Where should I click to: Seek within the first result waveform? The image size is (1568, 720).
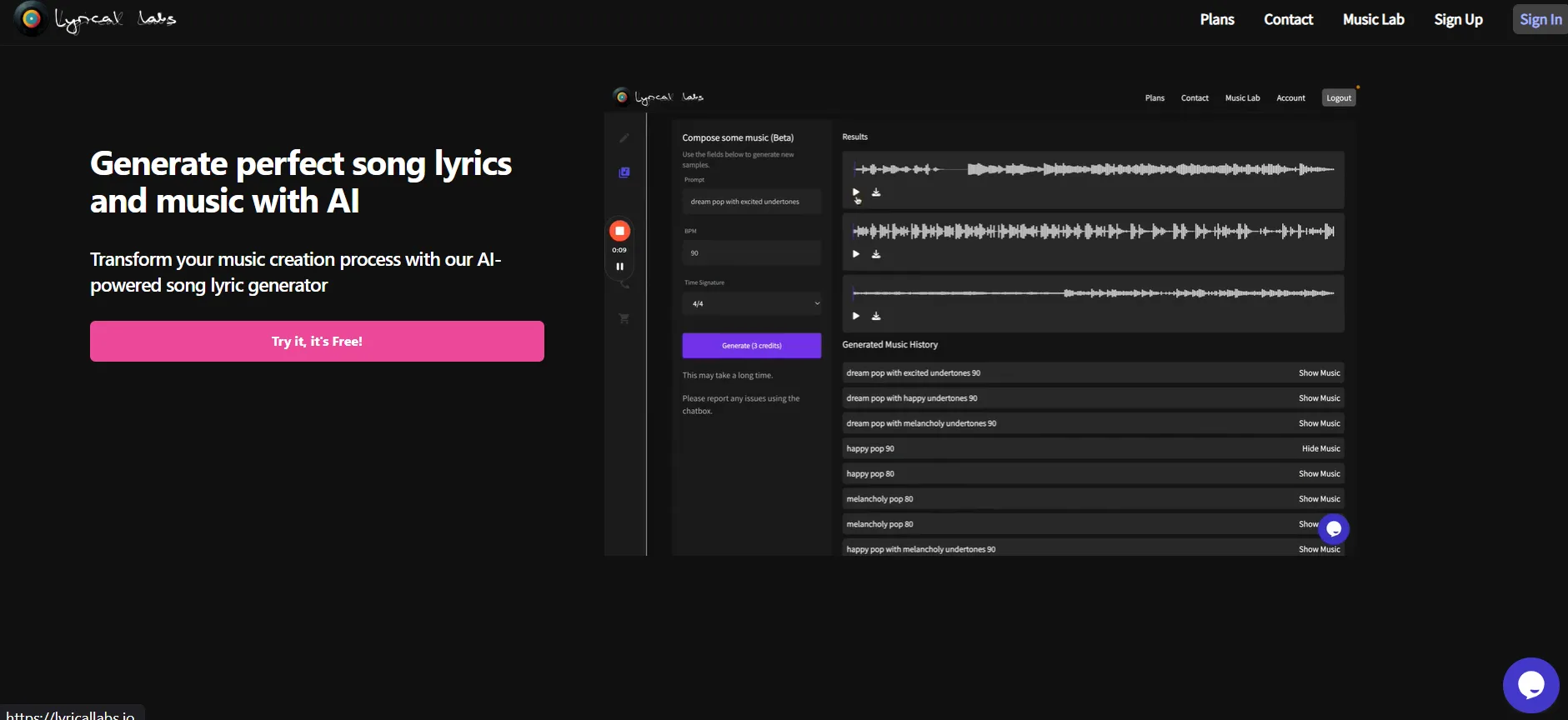pos(1093,169)
